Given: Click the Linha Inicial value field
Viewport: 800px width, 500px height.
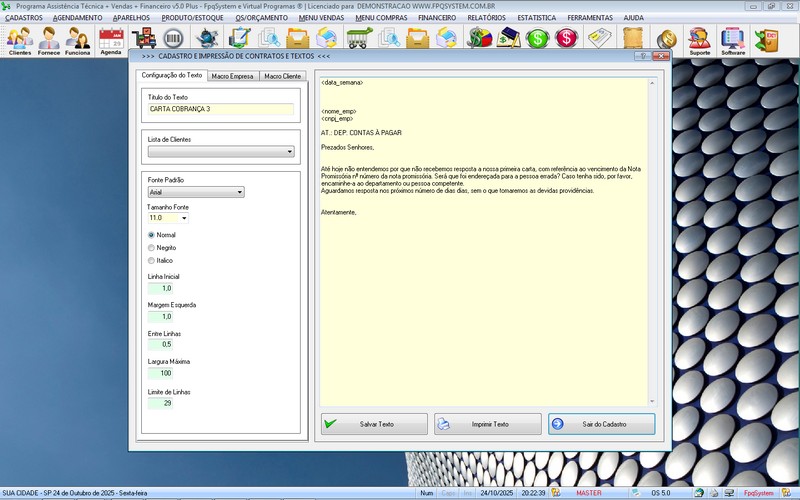Looking at the screenshot, I should coord(161,288).
